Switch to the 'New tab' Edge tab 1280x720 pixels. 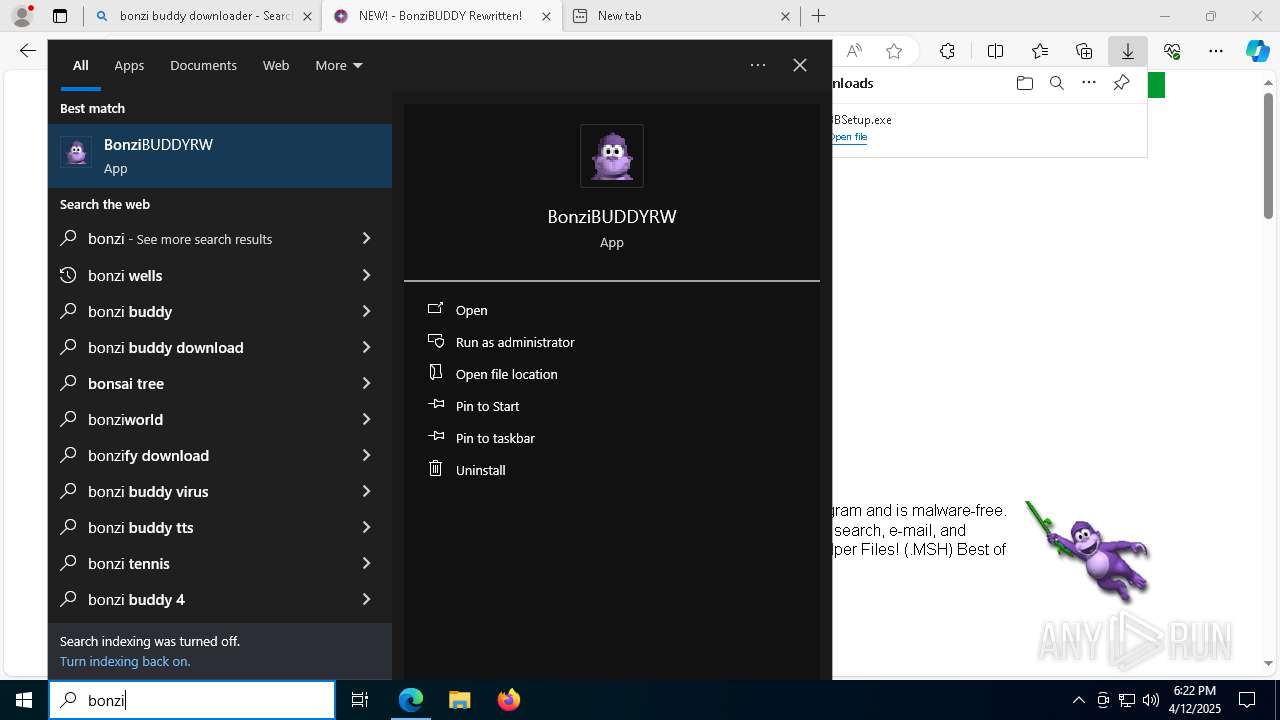click(680, 16)
